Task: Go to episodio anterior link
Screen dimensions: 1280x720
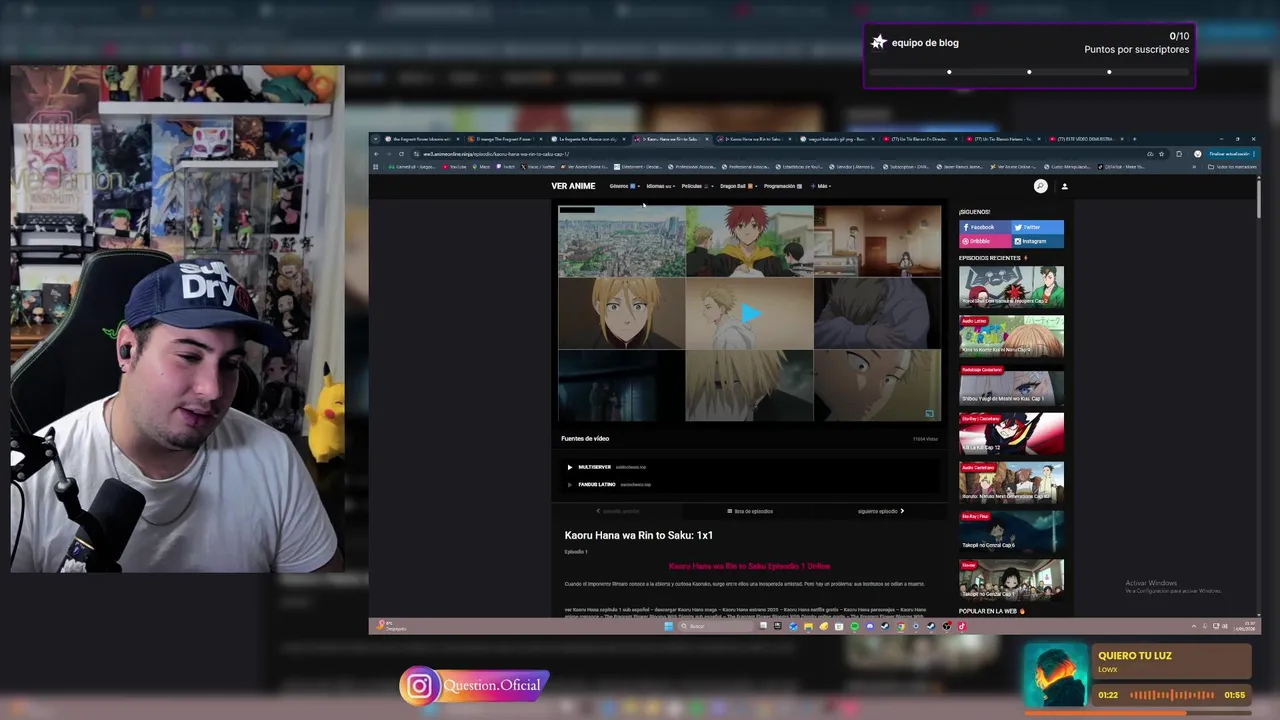Action: pos(618,511)
